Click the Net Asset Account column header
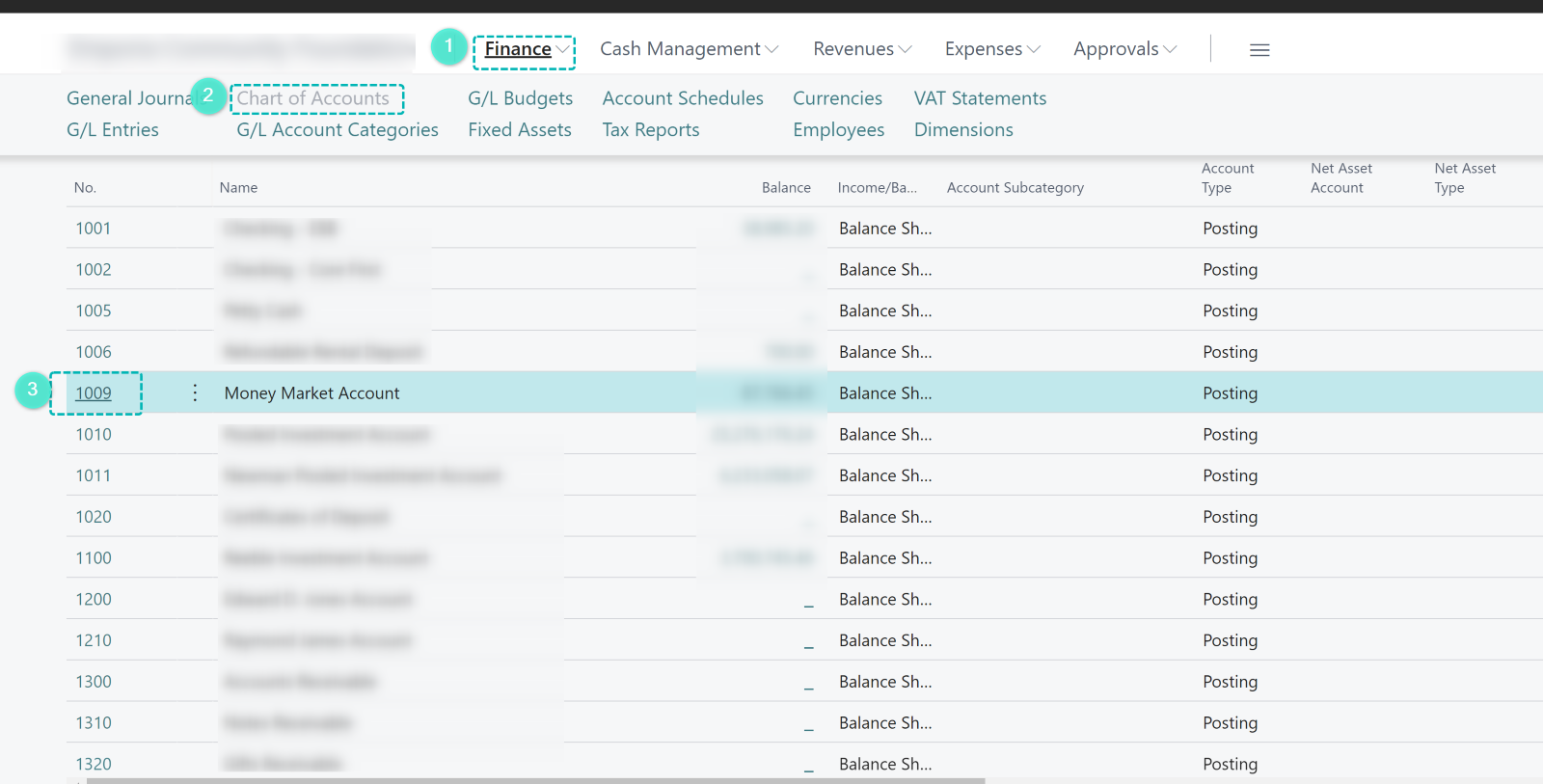Image resolution: width=1543 pixels, height=784 pixels. [x=1341, y=178]
